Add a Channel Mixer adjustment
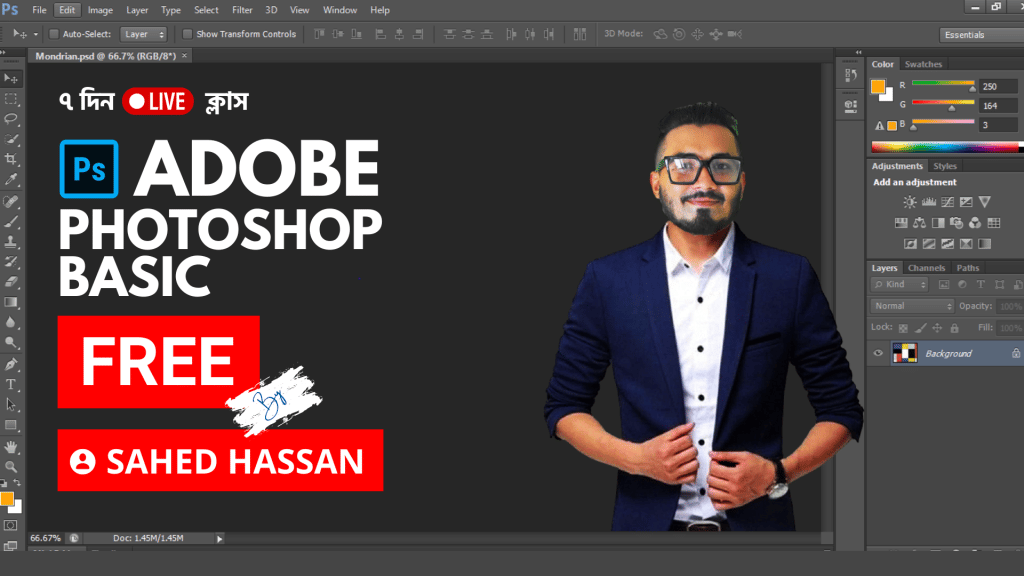This screenshot has height=576, width=1024. 975,223
